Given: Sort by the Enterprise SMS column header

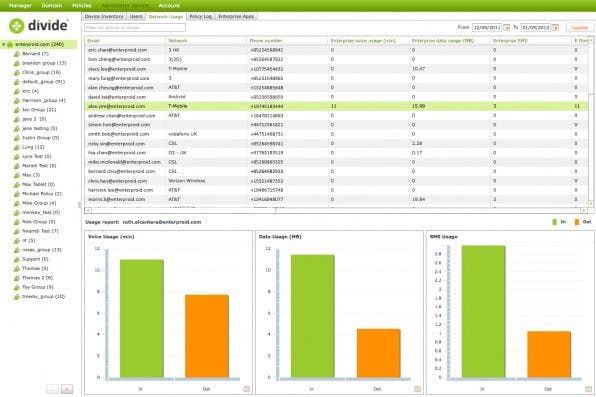Looking at the screenshot, I should [531, 41].
